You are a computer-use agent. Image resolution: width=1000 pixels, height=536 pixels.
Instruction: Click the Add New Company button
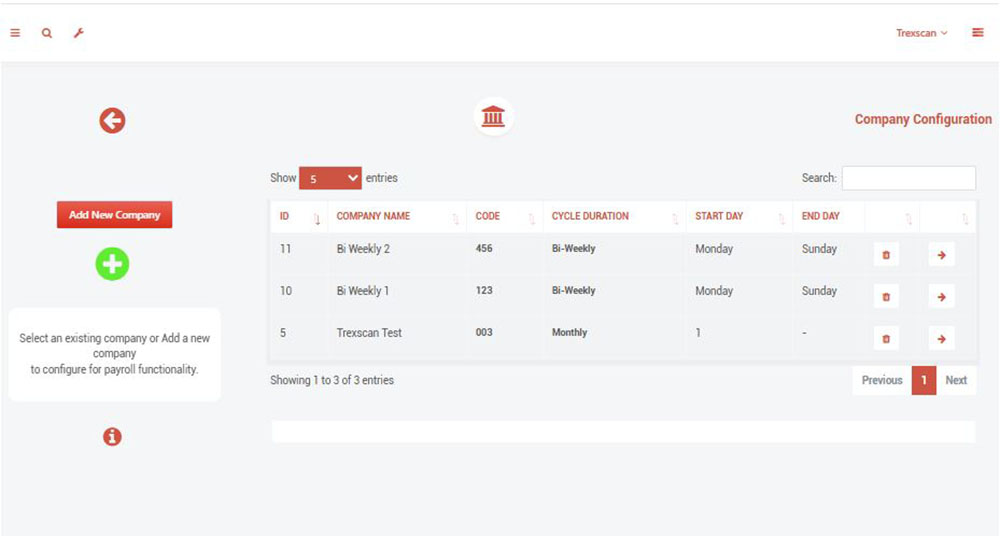[x=114, y=215]
